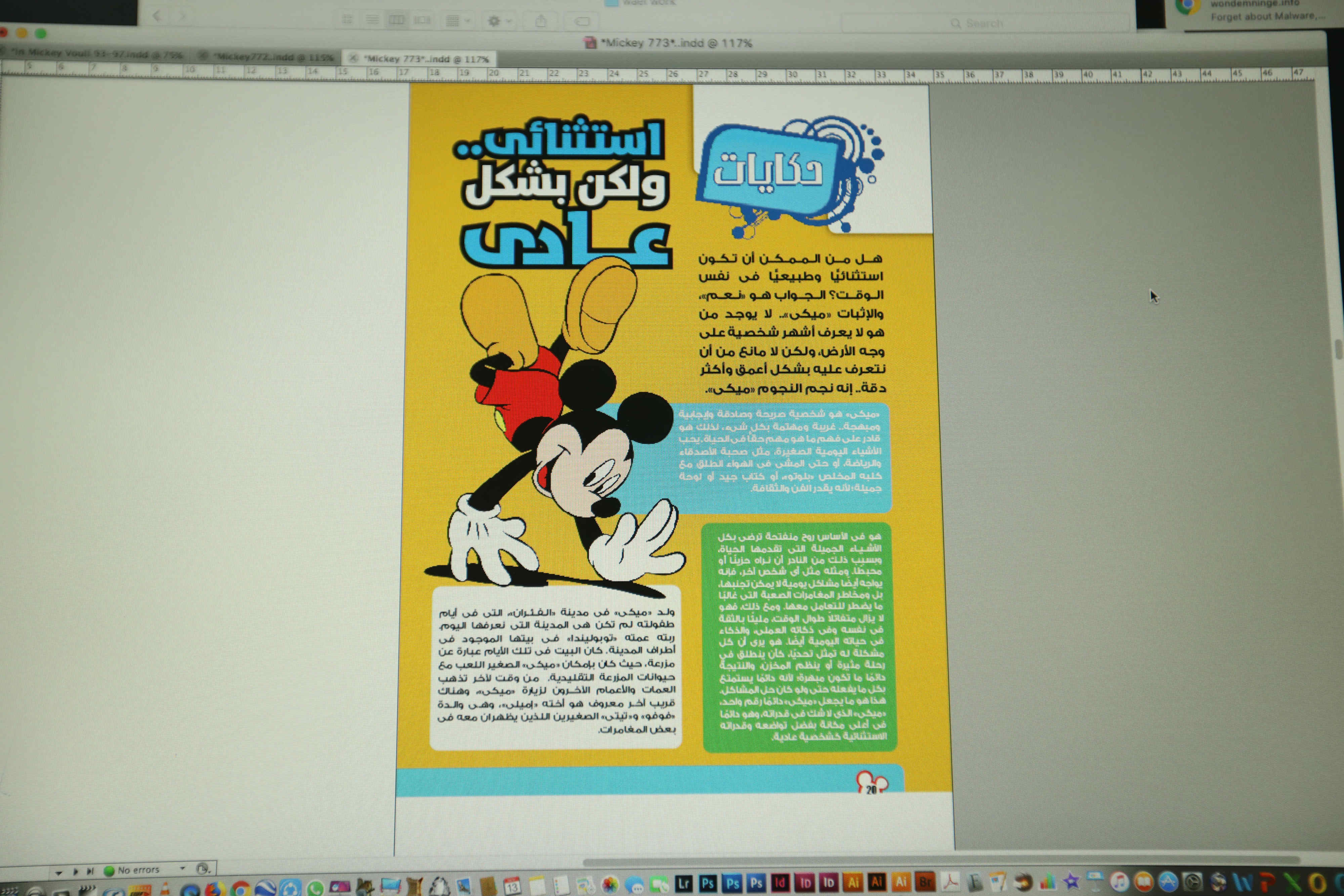Open iMovie star icon in dock
This screenshot has height=896, width=1344.
click(1072, 881)
